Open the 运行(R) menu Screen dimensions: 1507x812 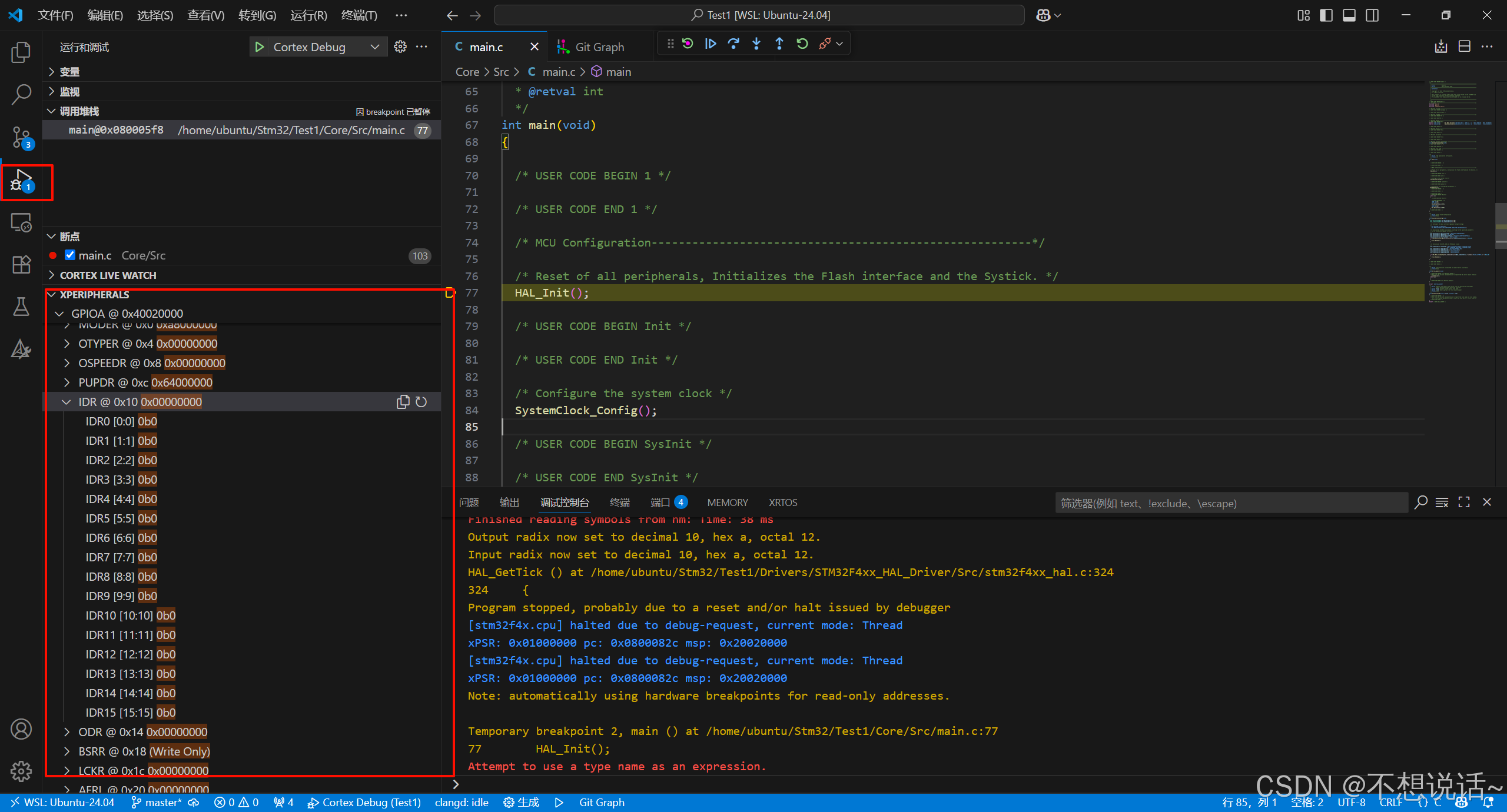coord(308,15)
